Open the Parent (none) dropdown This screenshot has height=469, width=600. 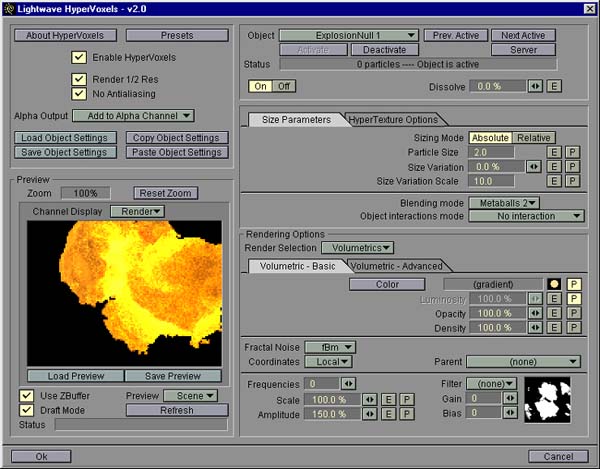pos(524,362)
